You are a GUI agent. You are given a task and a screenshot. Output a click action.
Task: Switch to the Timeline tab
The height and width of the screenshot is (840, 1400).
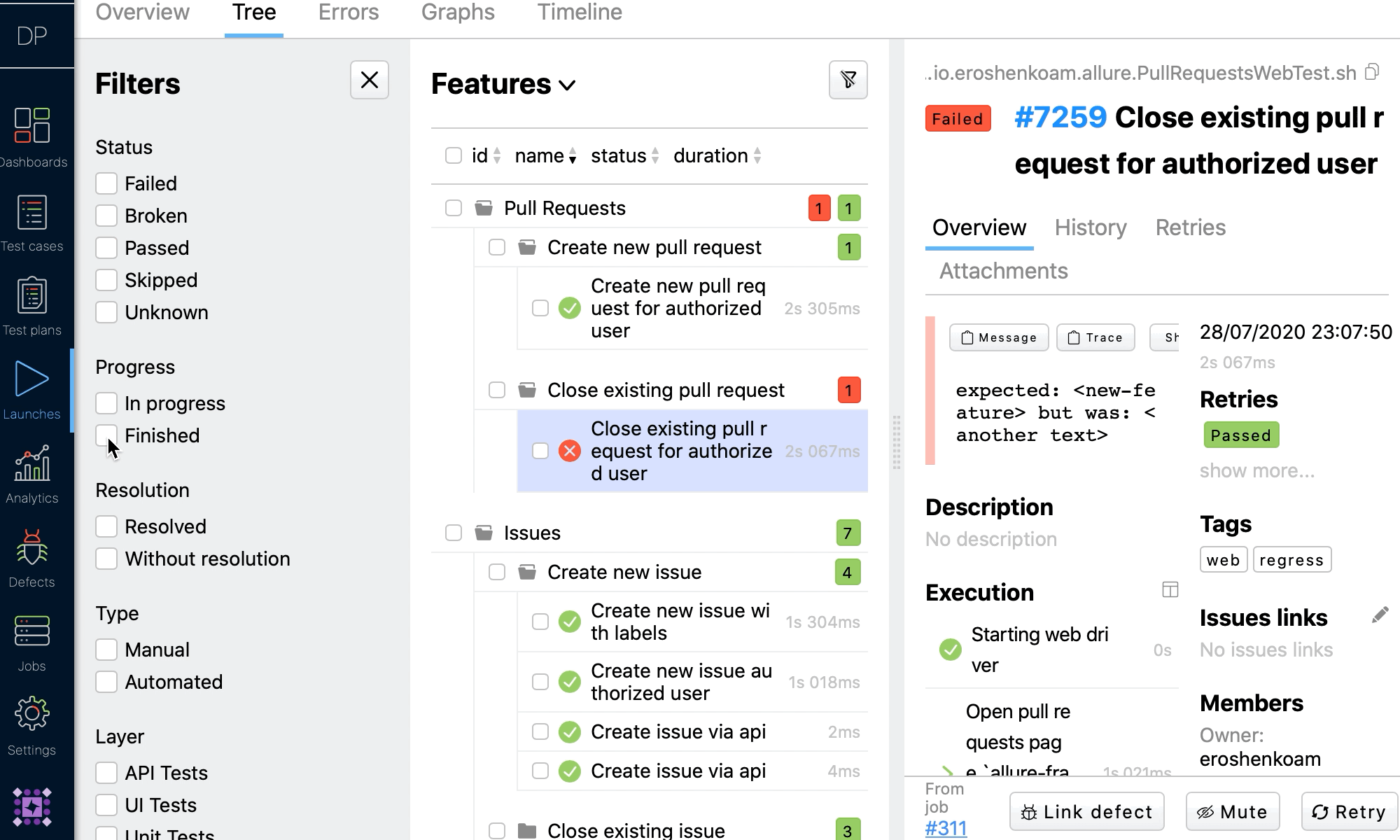(x=579, y=13)
